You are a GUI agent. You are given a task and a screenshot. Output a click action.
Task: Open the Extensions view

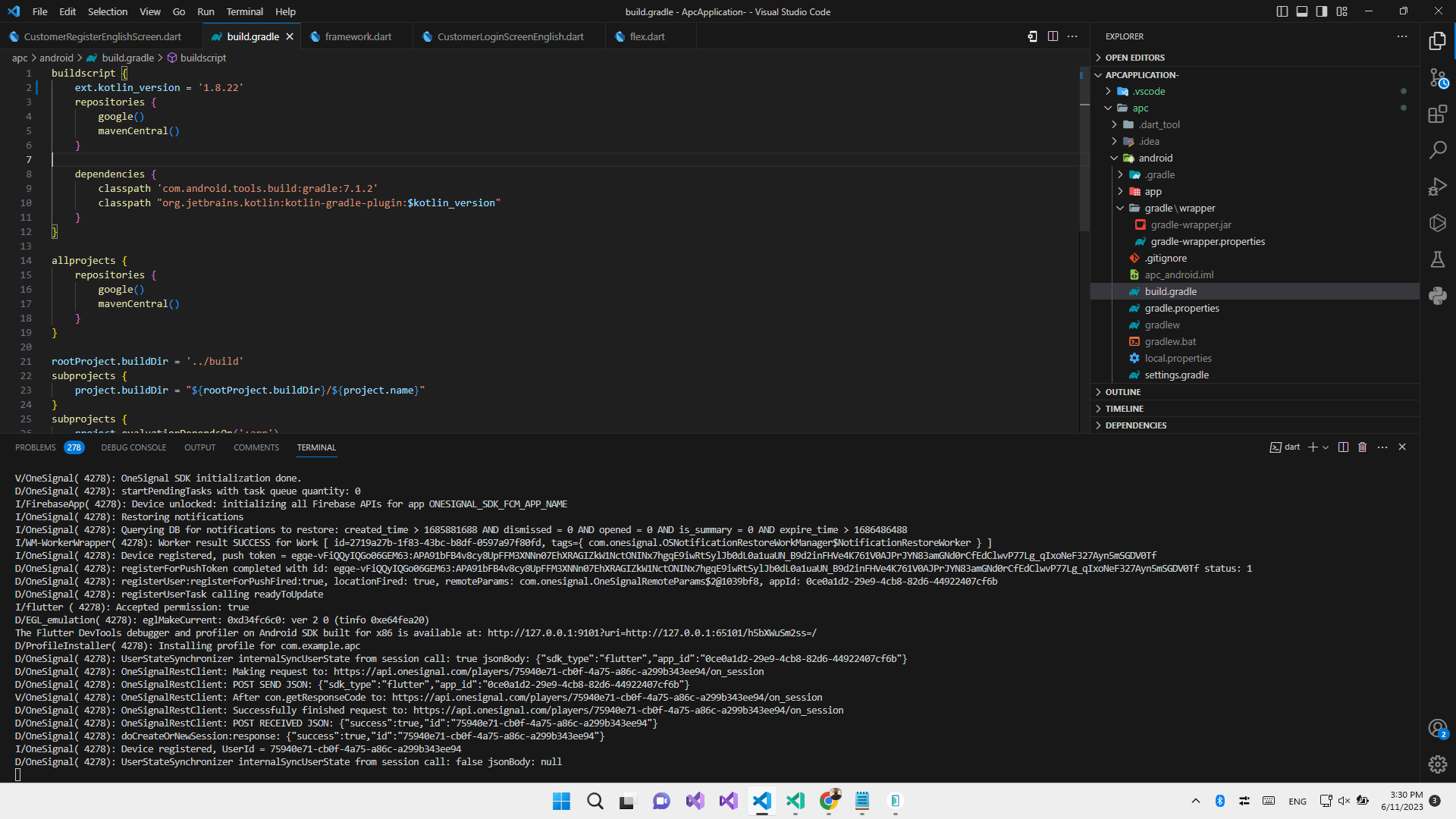tap(1438, 114)
